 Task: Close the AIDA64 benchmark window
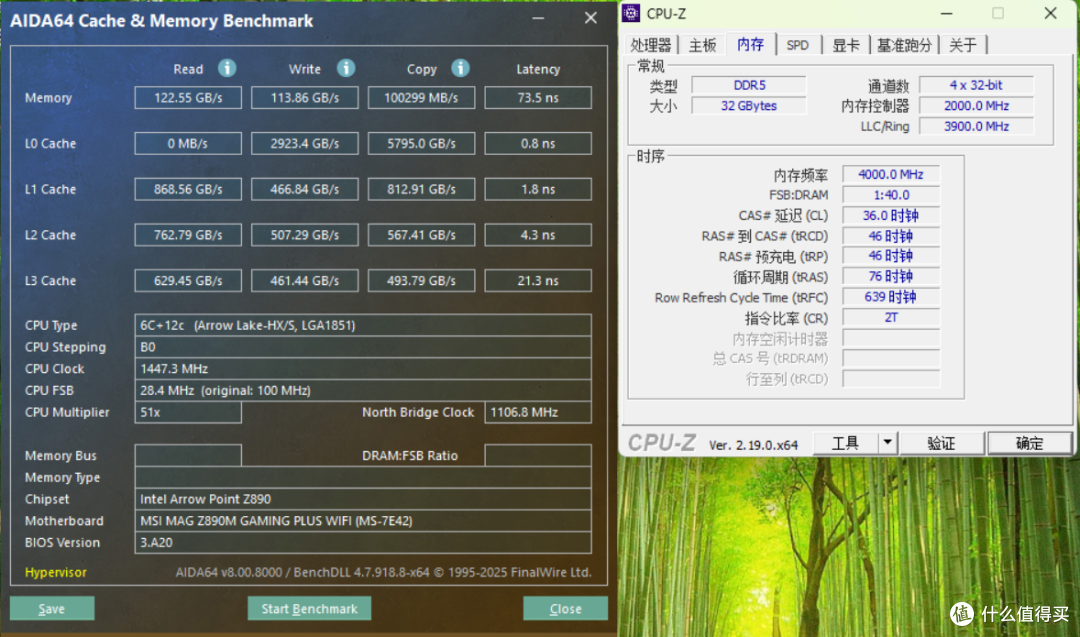click(x=590, y=19)
